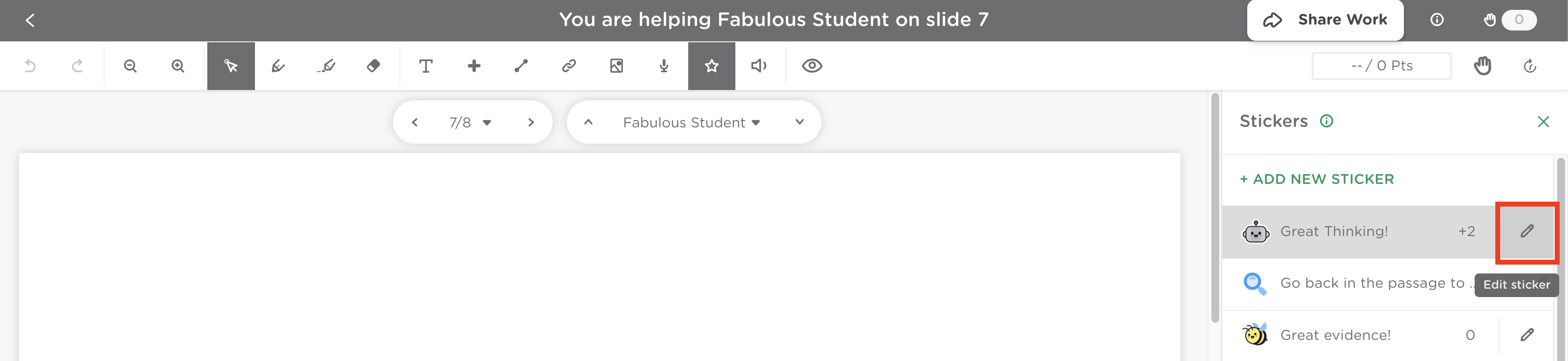The height and width of the screenshot is (361, 1568).
Task: Edit the Great Thinking! sticker
Action: click(x=1527, y=232)
